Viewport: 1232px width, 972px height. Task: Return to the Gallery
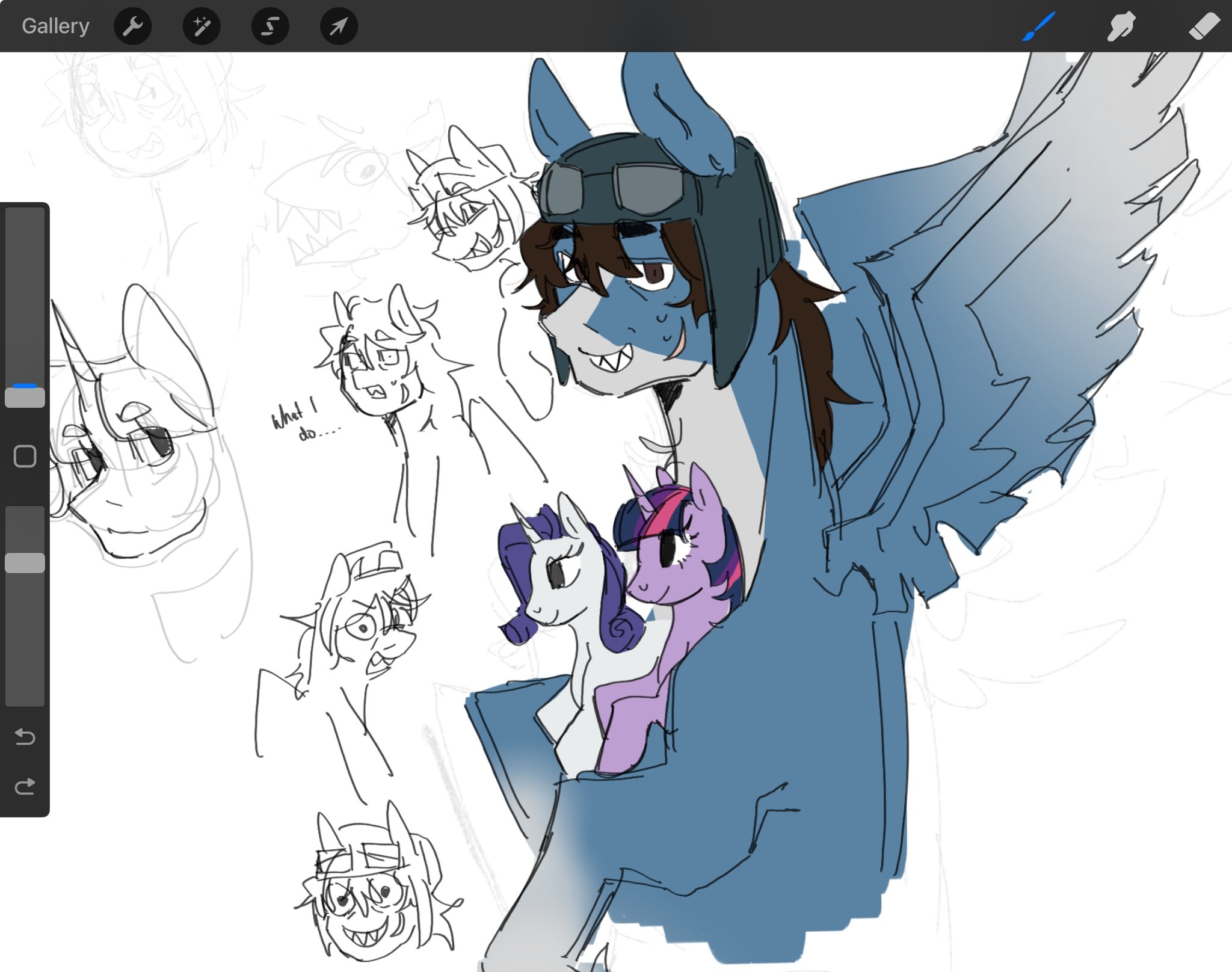[x=55, y=26]
